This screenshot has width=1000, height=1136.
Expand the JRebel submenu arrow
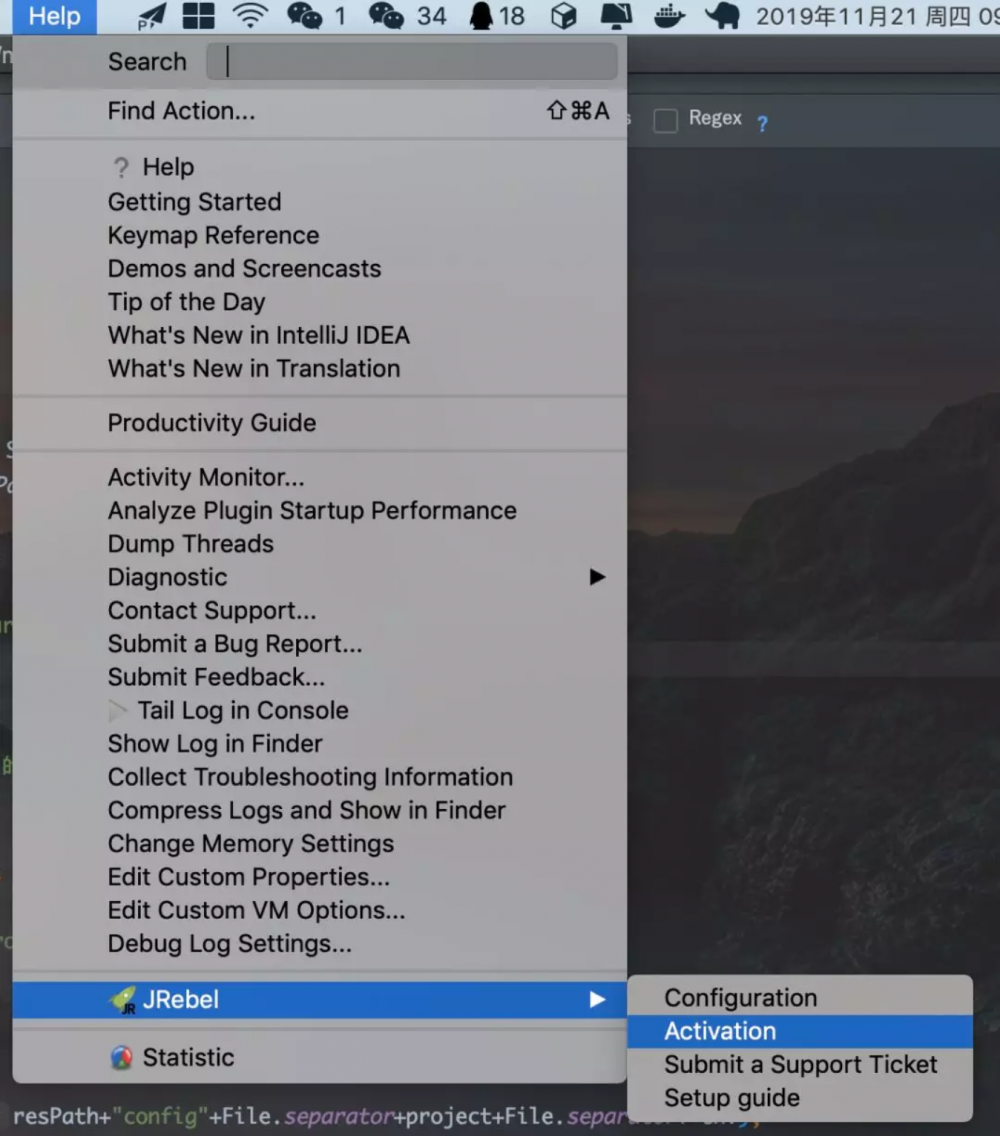[597, 1000]
